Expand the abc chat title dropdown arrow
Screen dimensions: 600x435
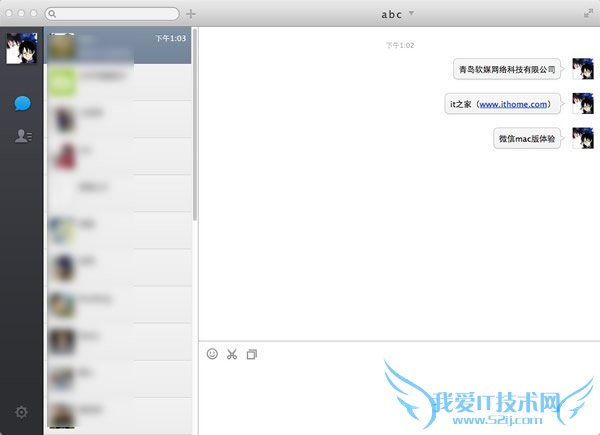pos(411,13)
